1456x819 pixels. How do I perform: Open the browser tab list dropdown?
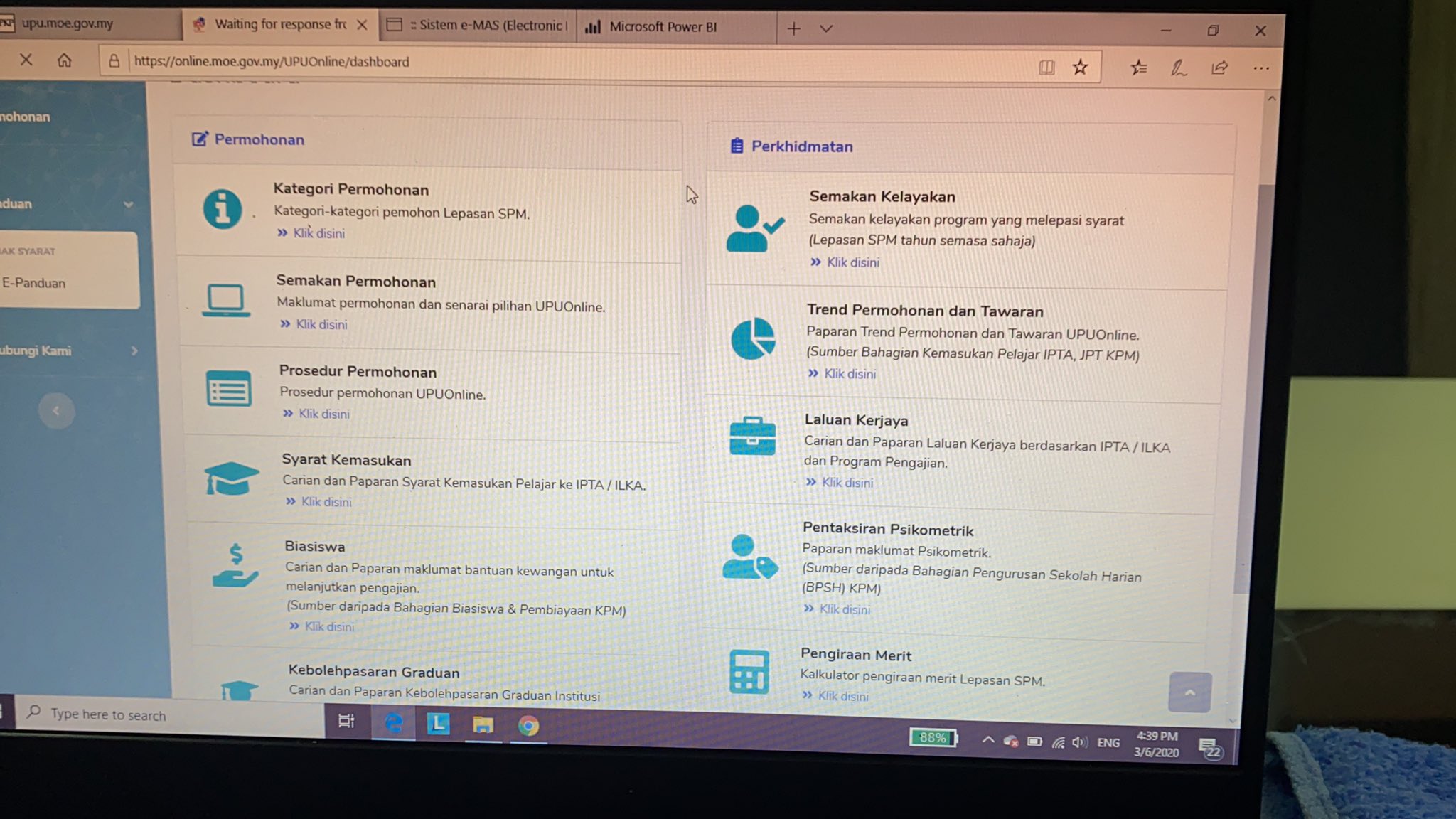(825, 28)
